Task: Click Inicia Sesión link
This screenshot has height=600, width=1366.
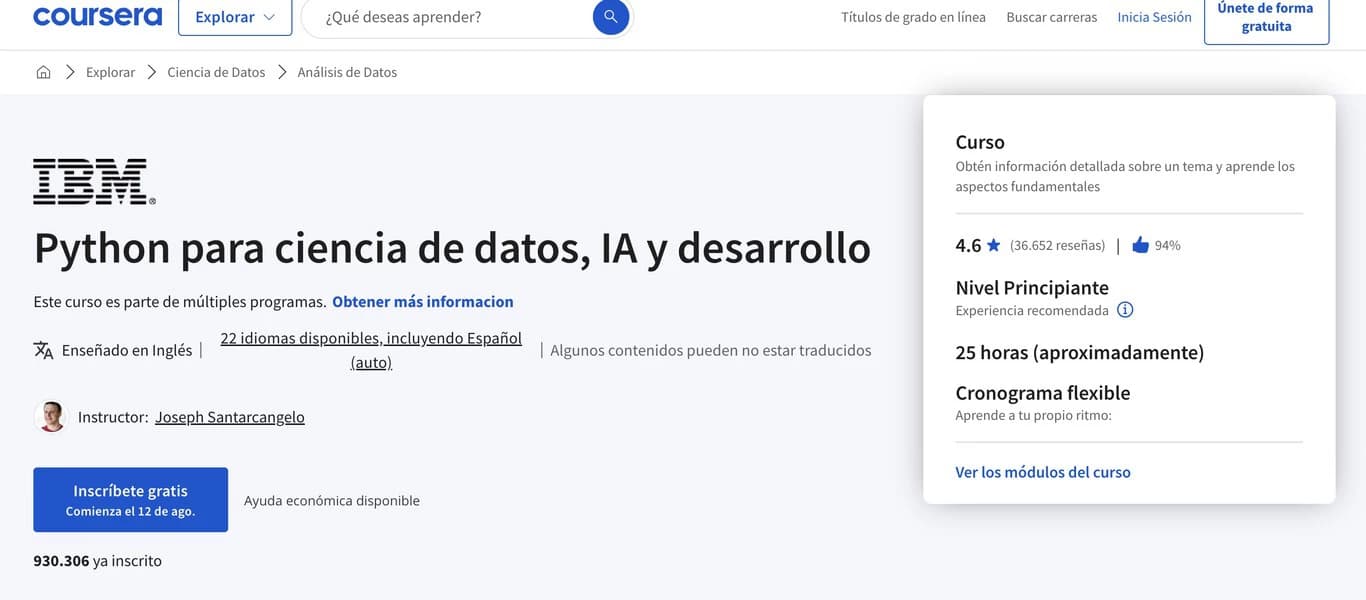Action: pos(1154,17)
